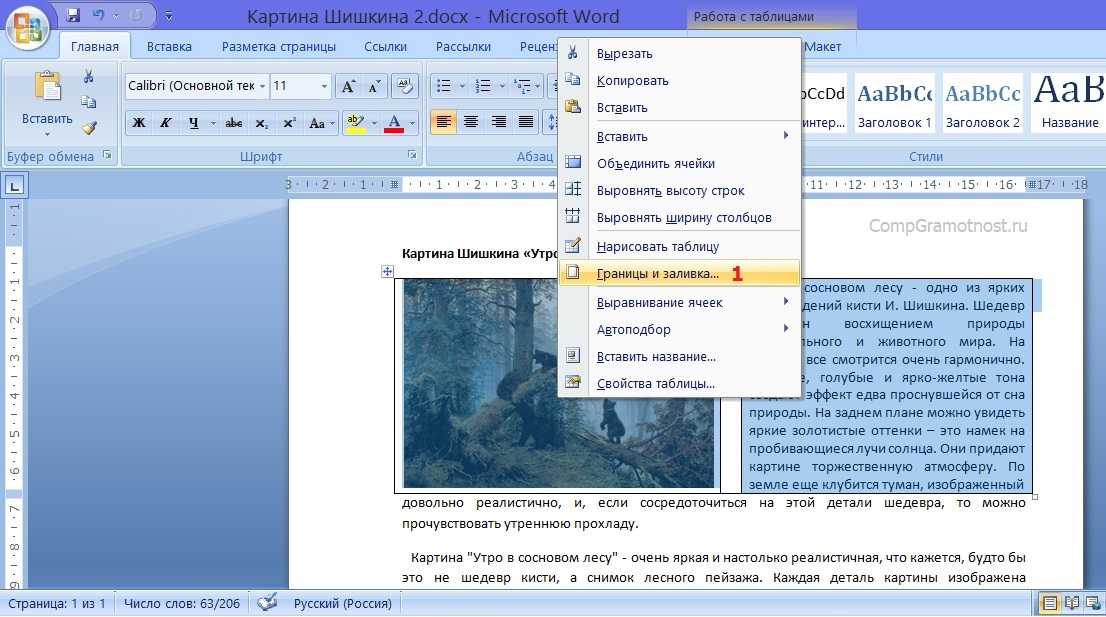Click the Clear Formatting eraser icon
1106x617 pixels.
(404, 86)
